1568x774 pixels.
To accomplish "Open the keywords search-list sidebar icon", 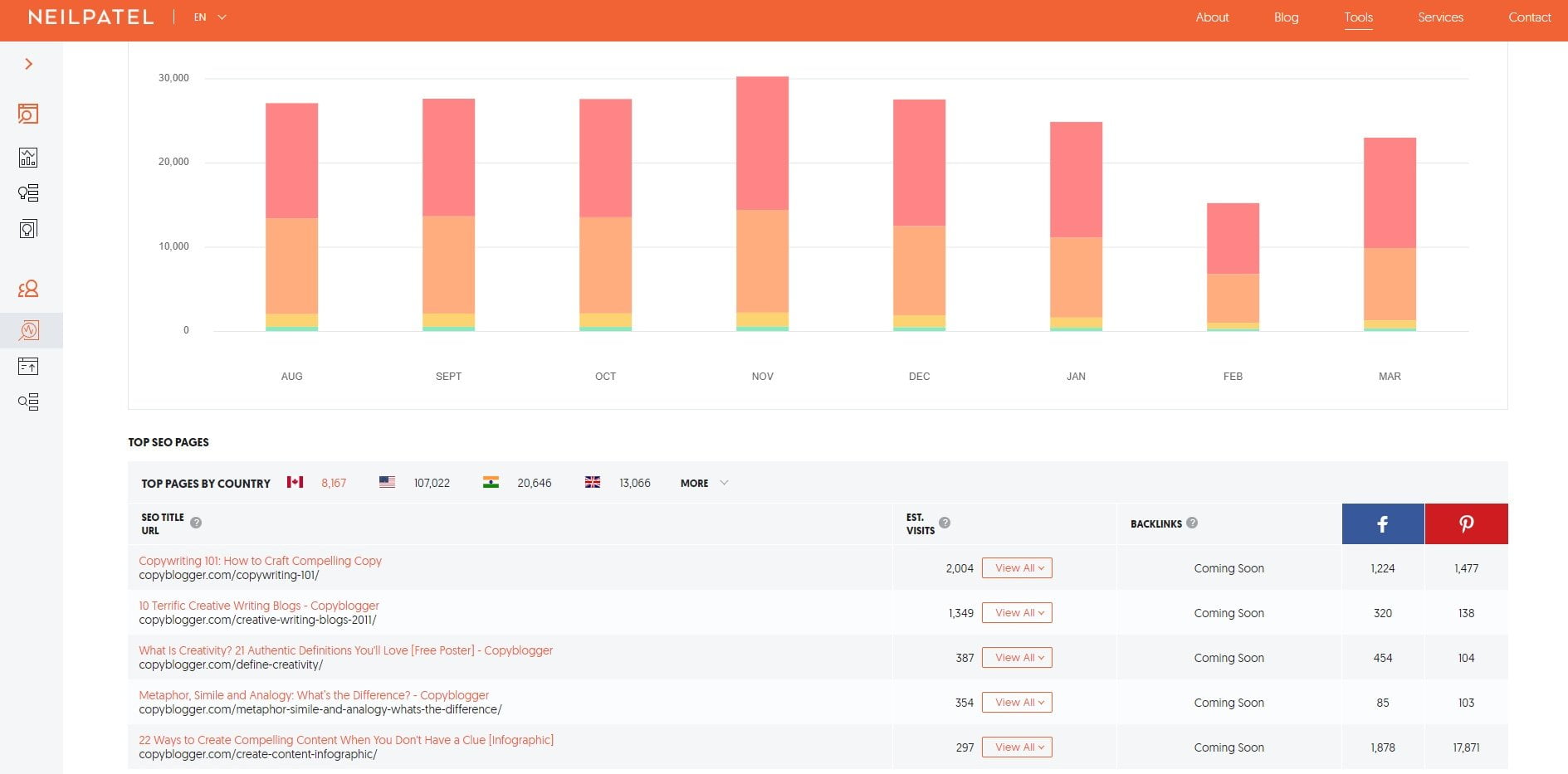I will coord(28,402).
